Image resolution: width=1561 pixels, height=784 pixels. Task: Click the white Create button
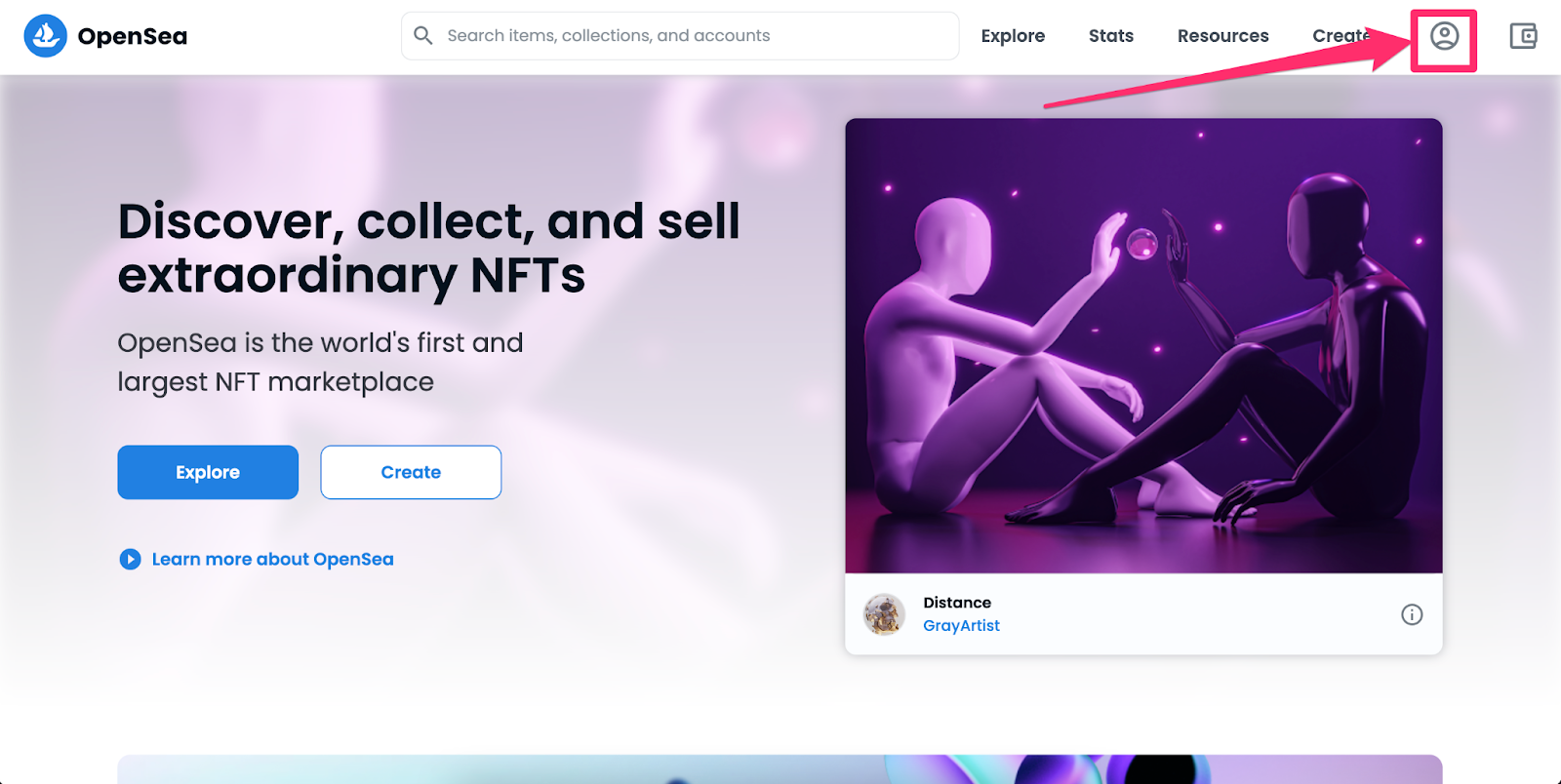click(x=410, y=472)
